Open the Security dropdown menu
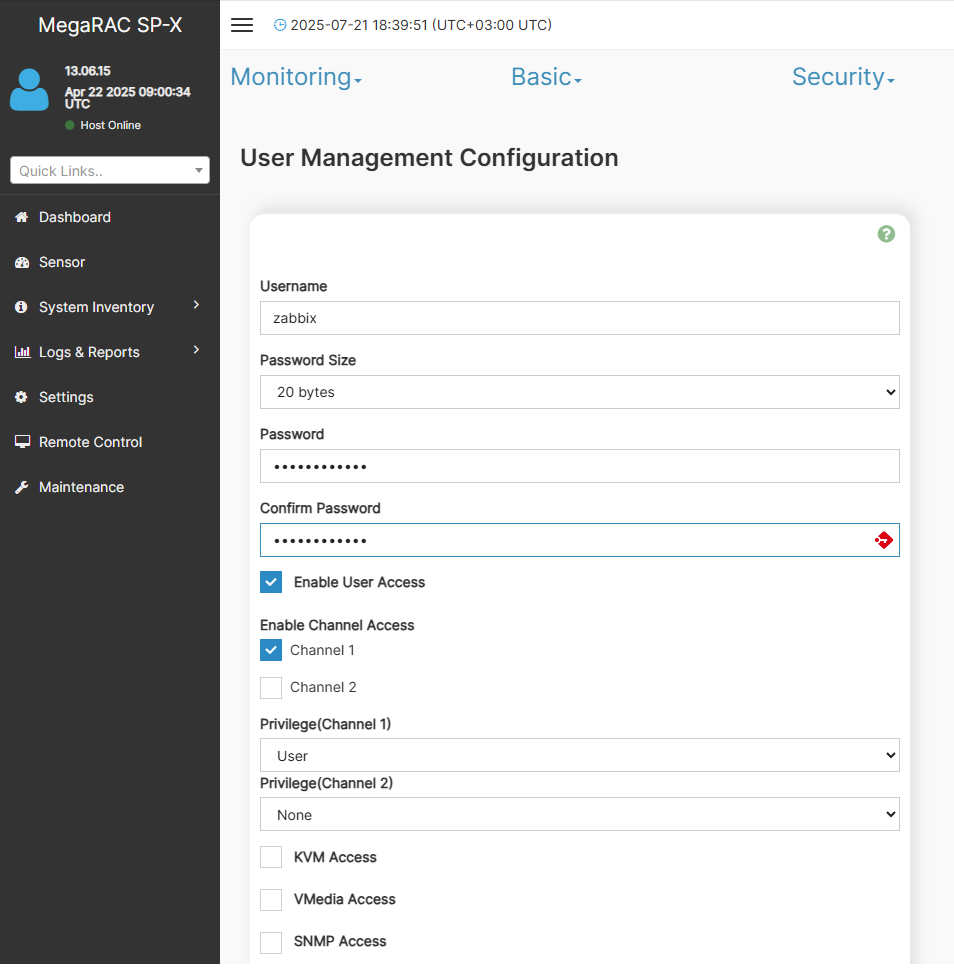This screenshot has width=954, height=968. pyautogui.click(x=843, y=77)
